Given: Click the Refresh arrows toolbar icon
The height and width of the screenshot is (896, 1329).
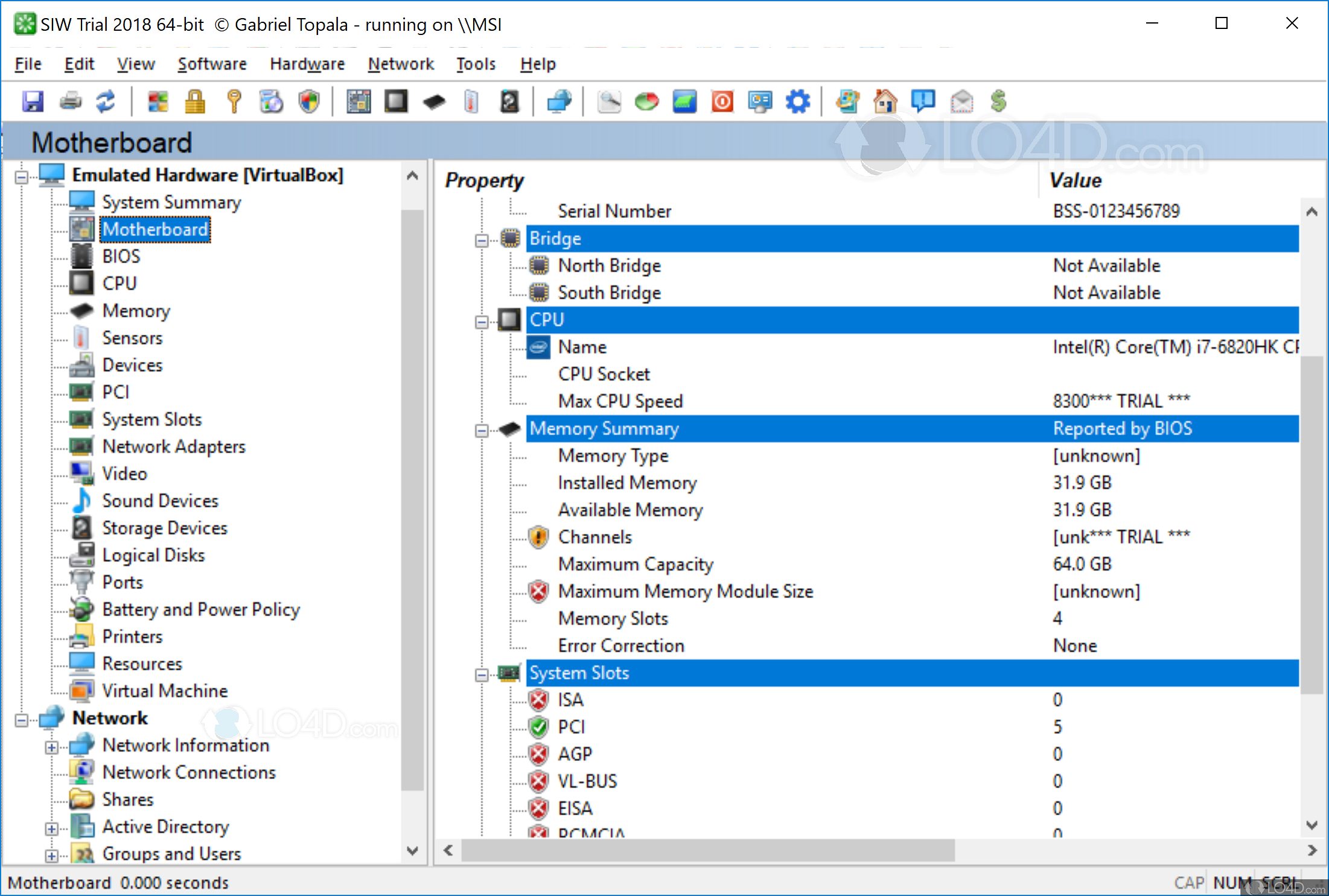Looking at the screenshot, I should (x=106, y=101).
